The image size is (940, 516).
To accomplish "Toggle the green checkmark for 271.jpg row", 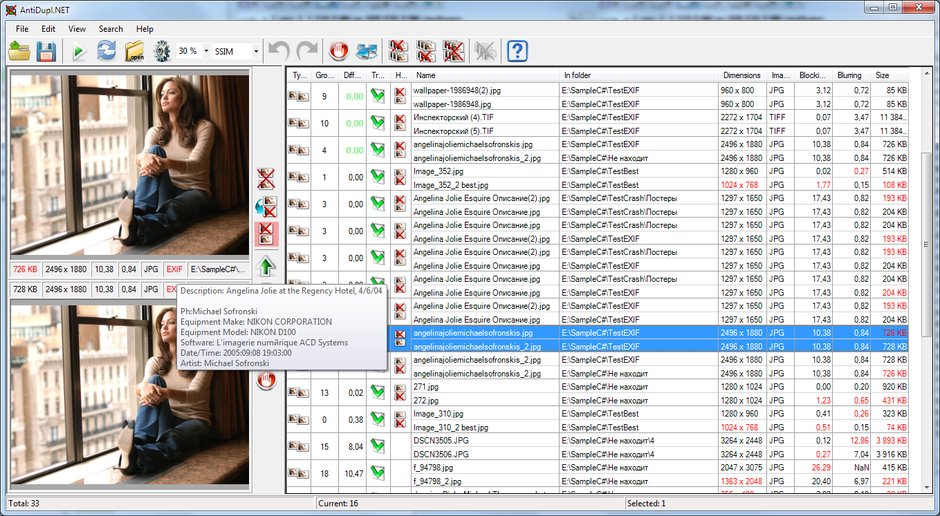I will (378, 393).
